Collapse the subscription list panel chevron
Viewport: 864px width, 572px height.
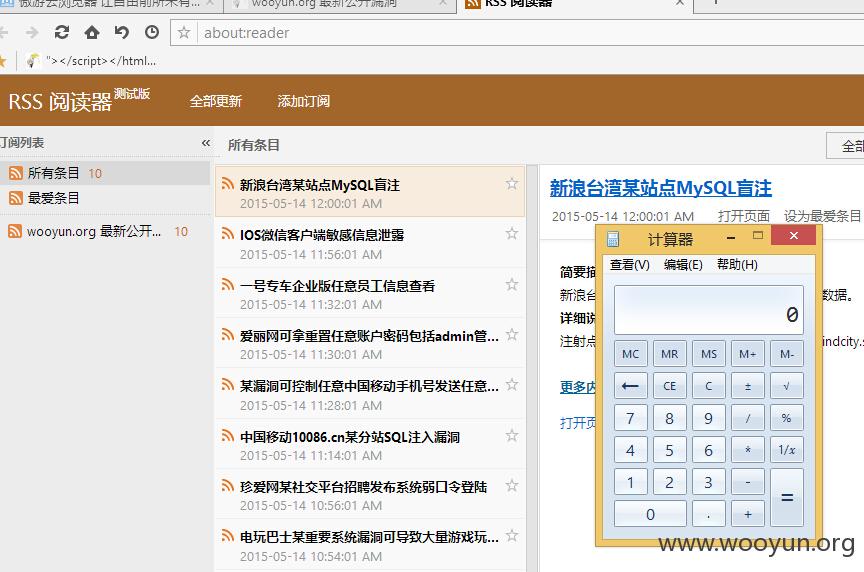[x=206, y=143]
